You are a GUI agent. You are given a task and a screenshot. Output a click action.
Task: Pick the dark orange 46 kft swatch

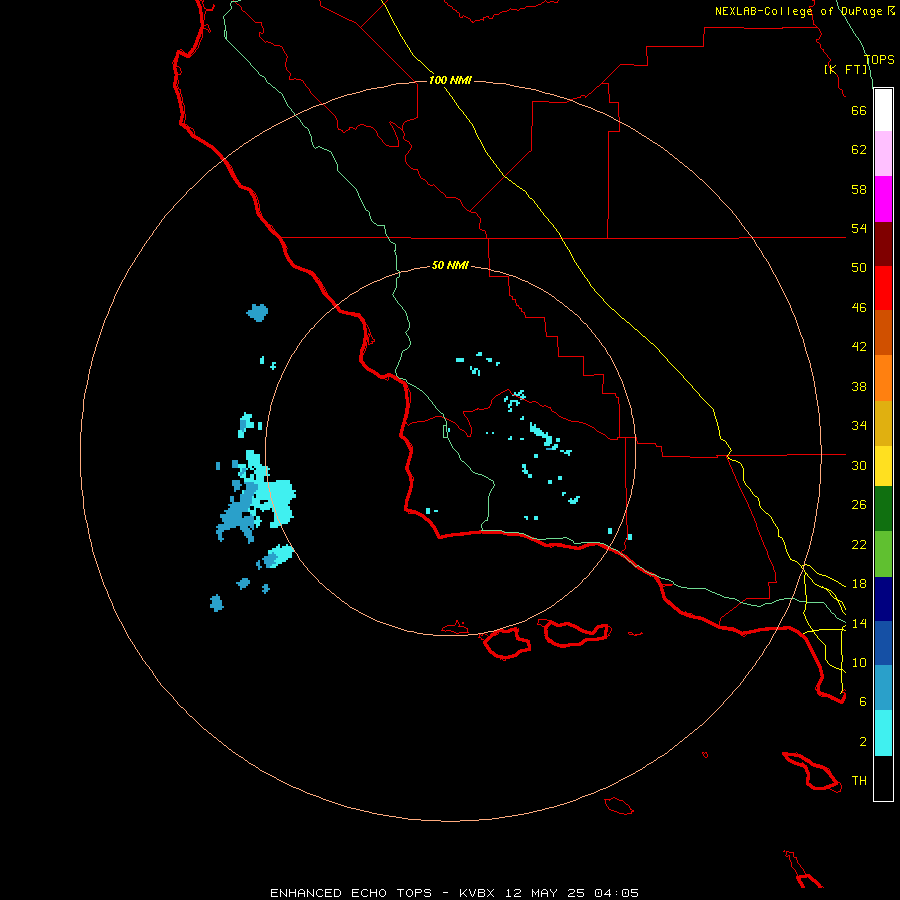[883, 332]
